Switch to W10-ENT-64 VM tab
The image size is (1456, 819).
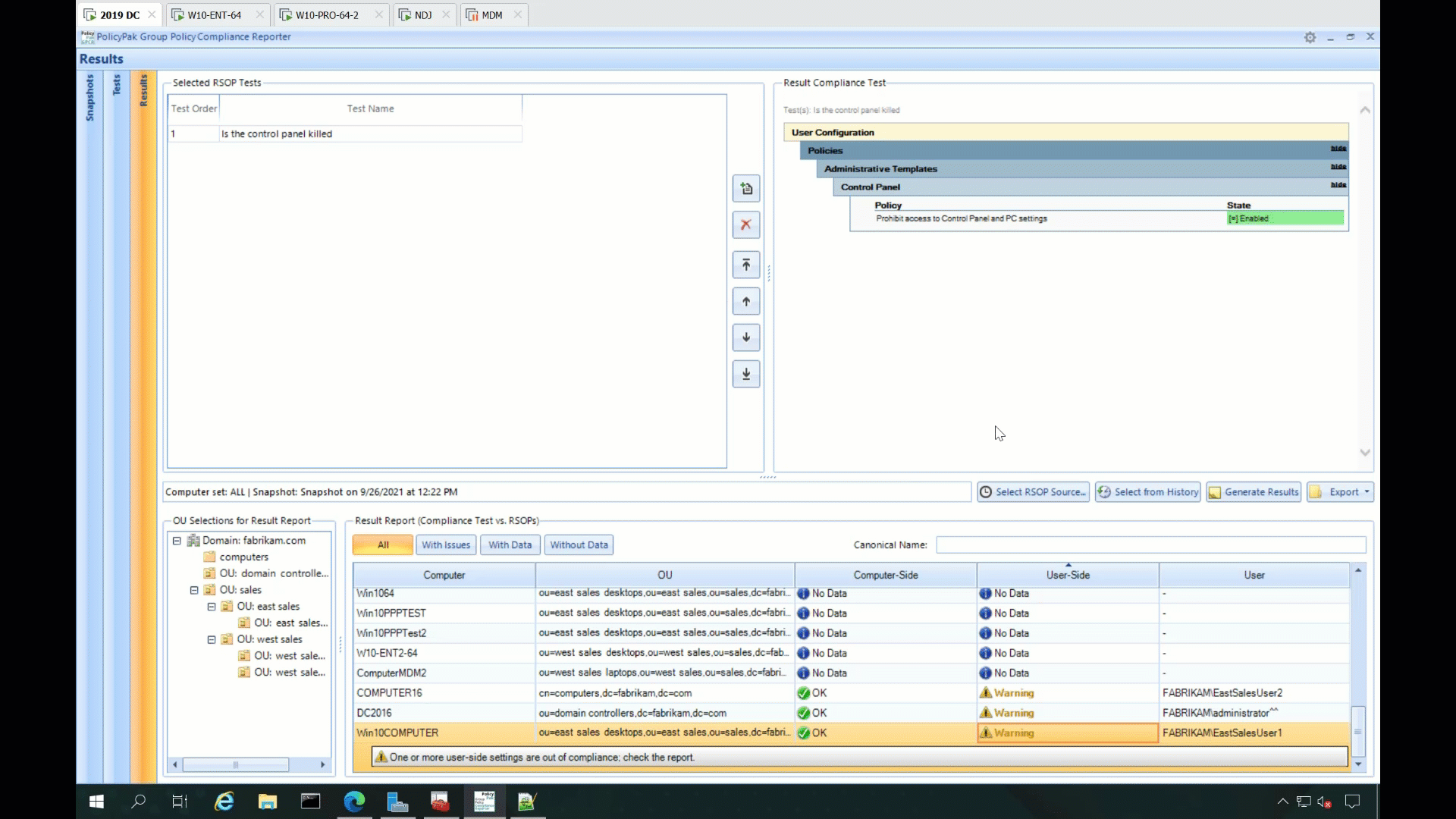coord(215,15)
